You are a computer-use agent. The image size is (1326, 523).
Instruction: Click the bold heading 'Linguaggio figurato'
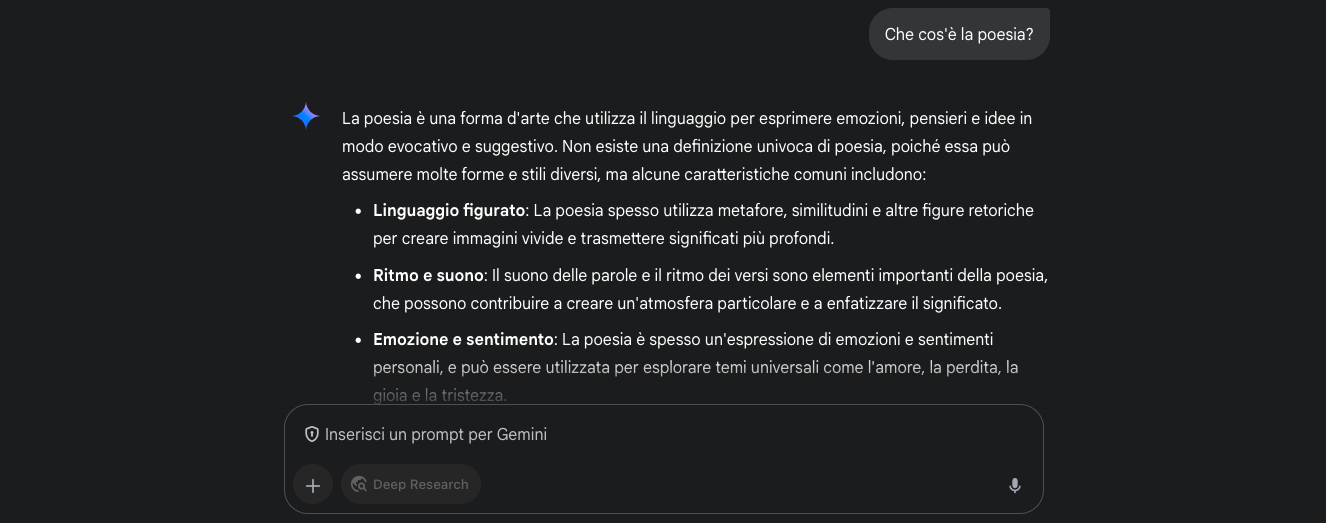[449, 211]
